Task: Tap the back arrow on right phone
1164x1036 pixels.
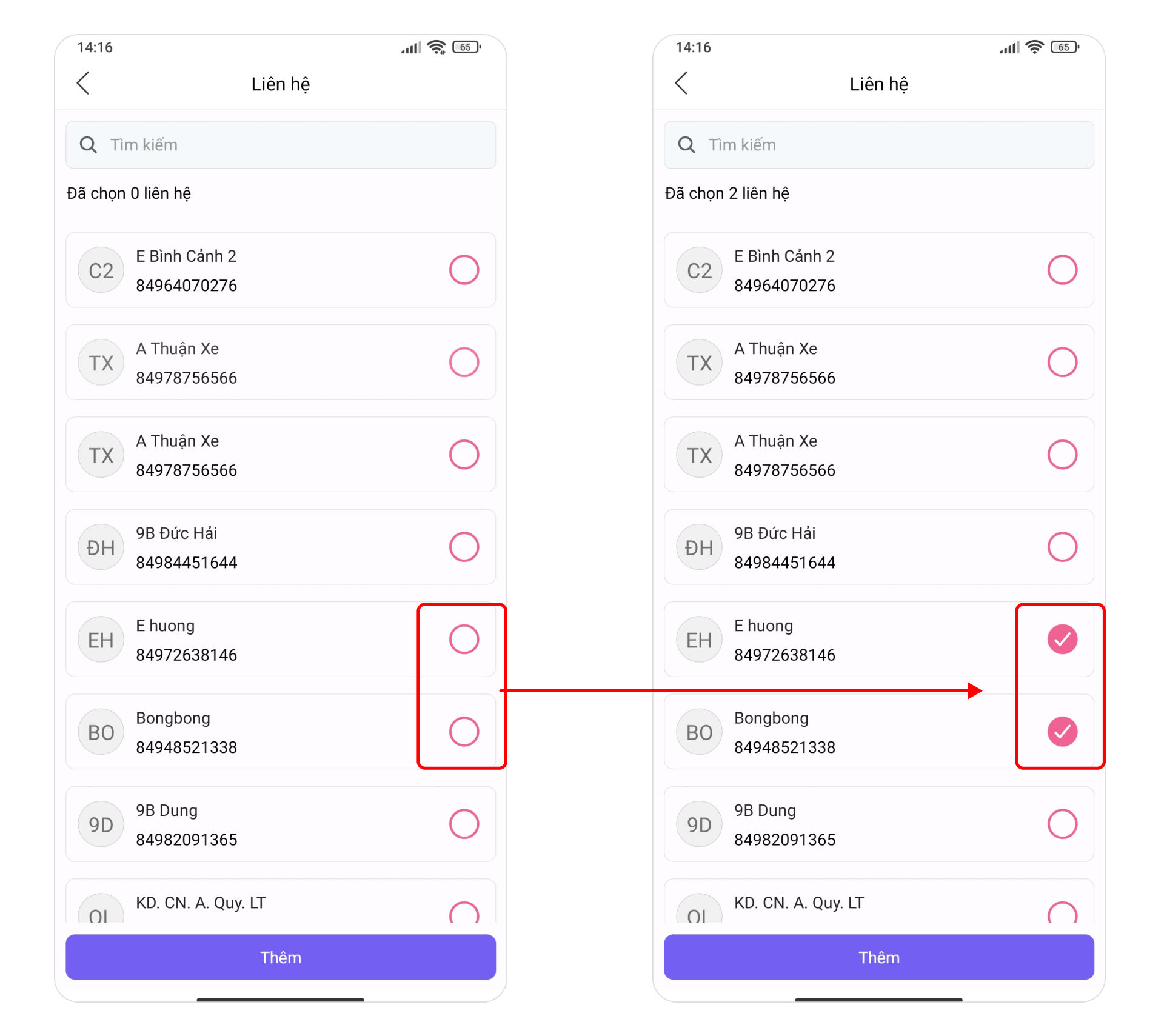Action: pyautogui.click(x=682, y=84)
